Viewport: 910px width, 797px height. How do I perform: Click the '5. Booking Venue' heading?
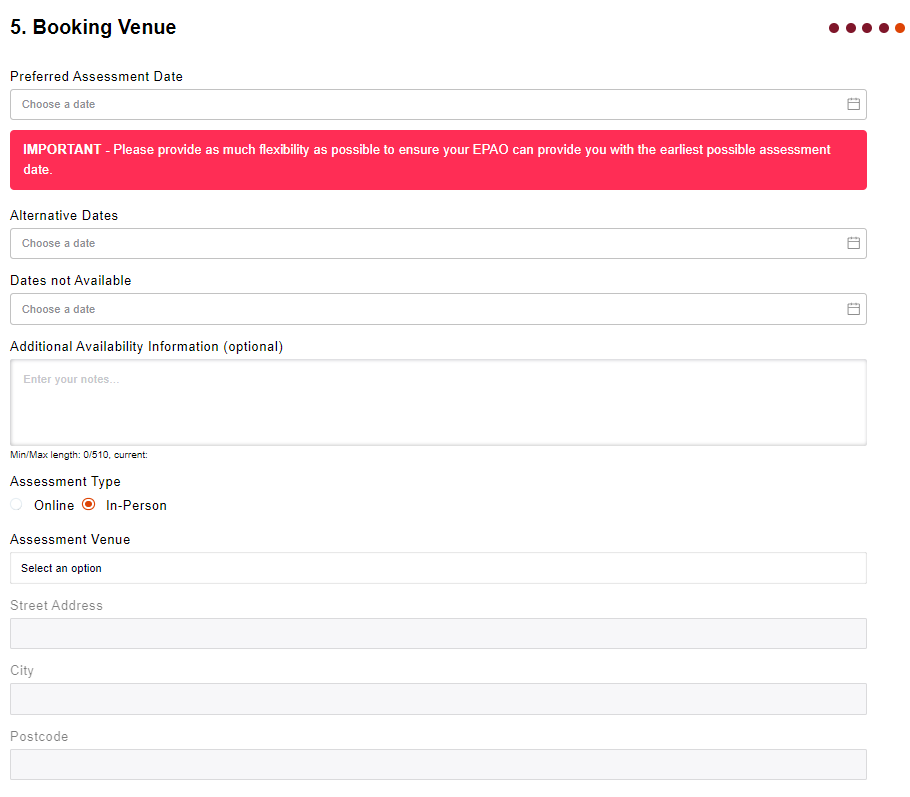click(93, 28)
